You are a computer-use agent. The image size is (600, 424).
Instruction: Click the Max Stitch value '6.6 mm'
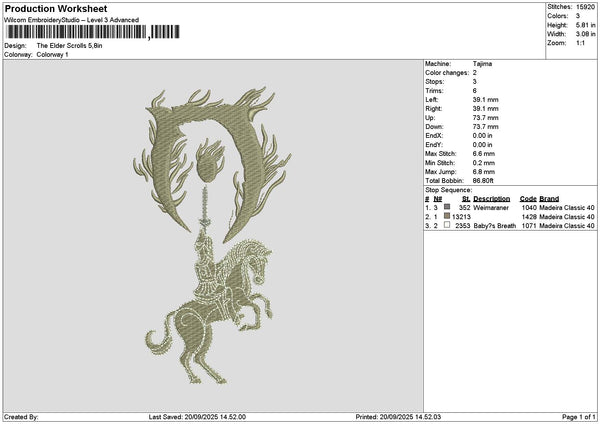point(484,154)
